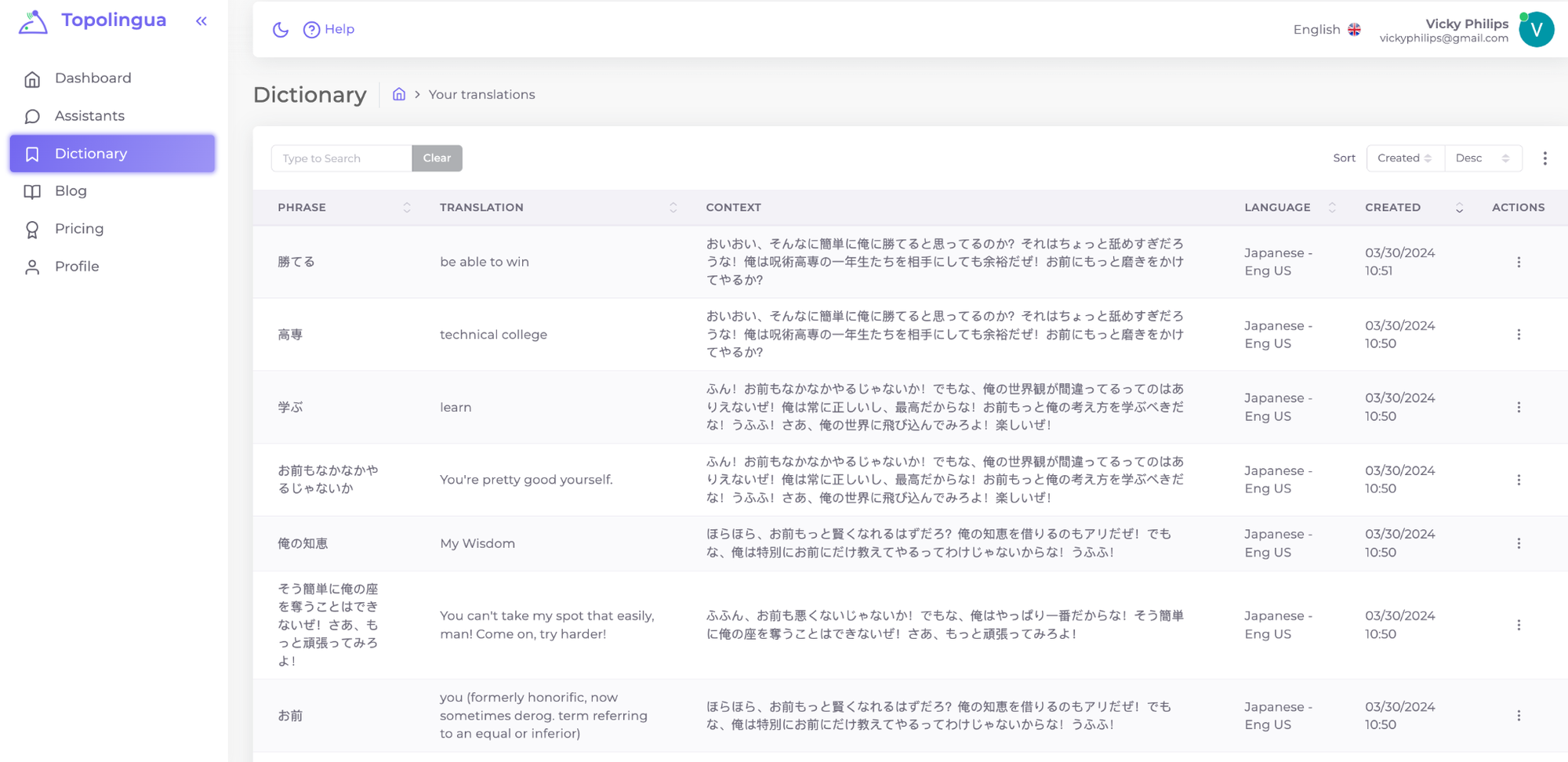
Task: Click translation 'be able to win'
Action: (x=485, y=262)
